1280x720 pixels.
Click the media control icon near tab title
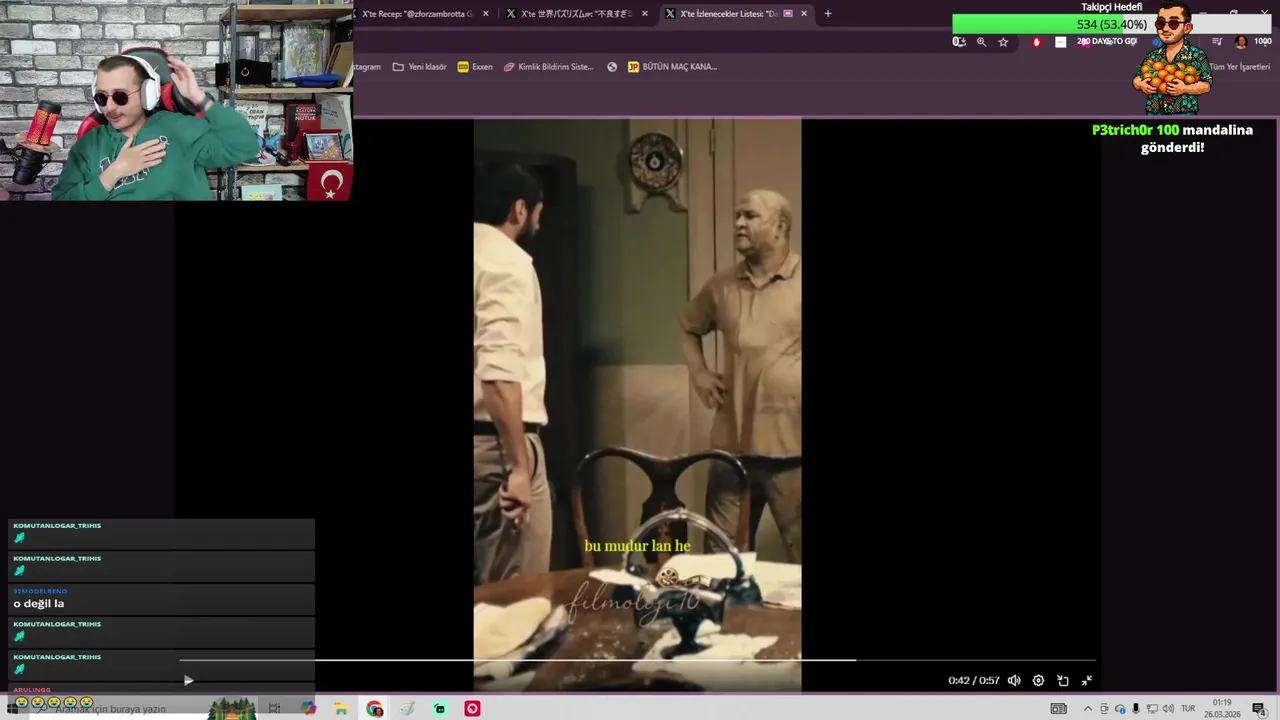[x=788, y=14]
